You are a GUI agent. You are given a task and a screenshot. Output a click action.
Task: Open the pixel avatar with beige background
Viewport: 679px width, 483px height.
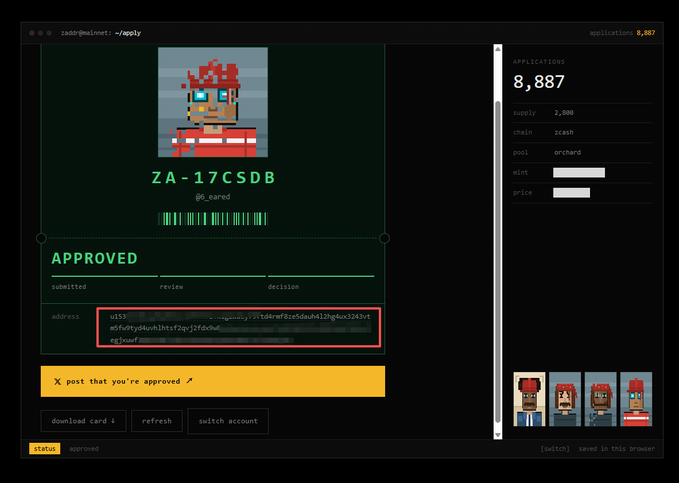[529, 399]
